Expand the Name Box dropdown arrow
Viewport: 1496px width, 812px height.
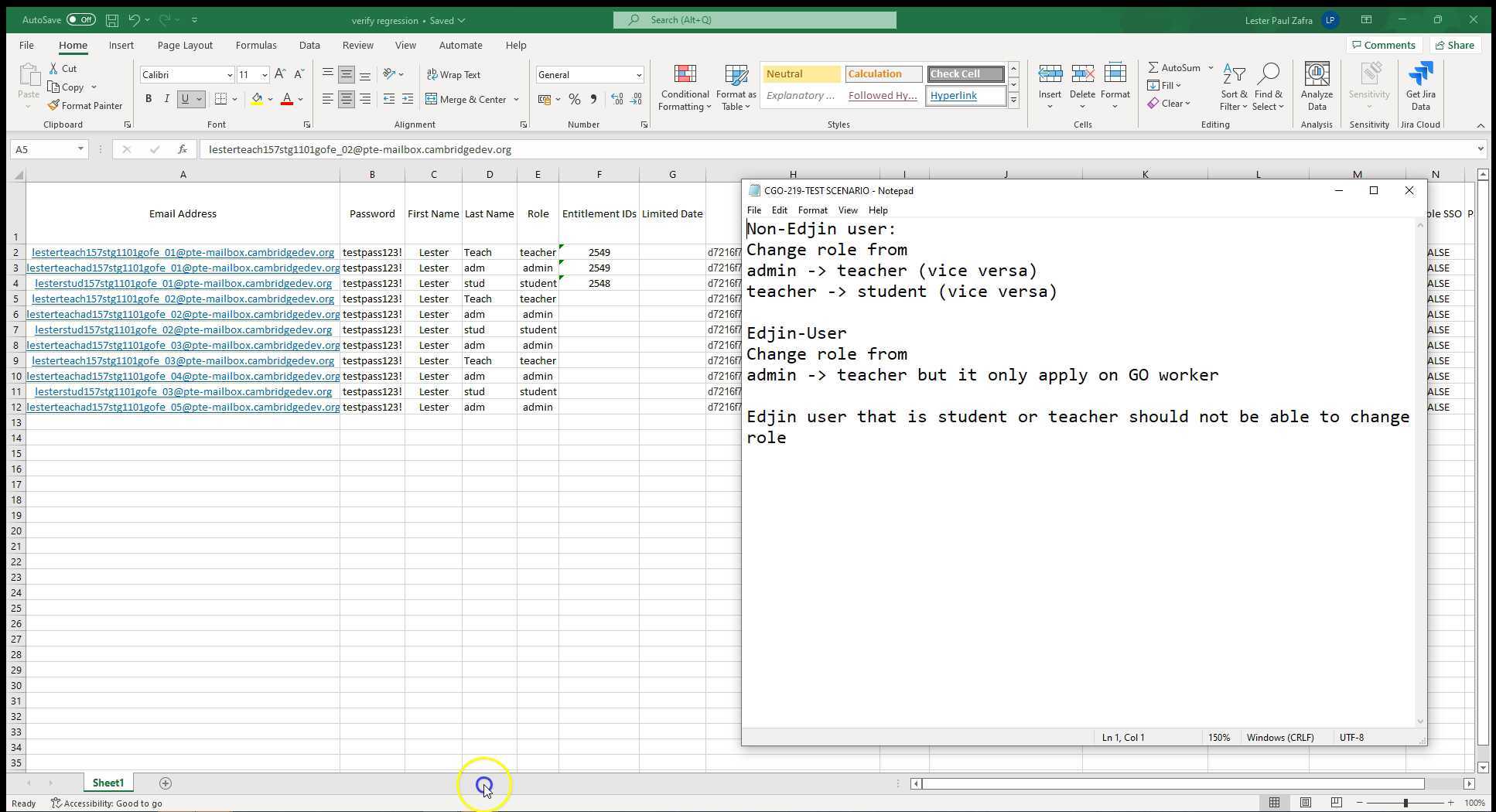(80, 149)
